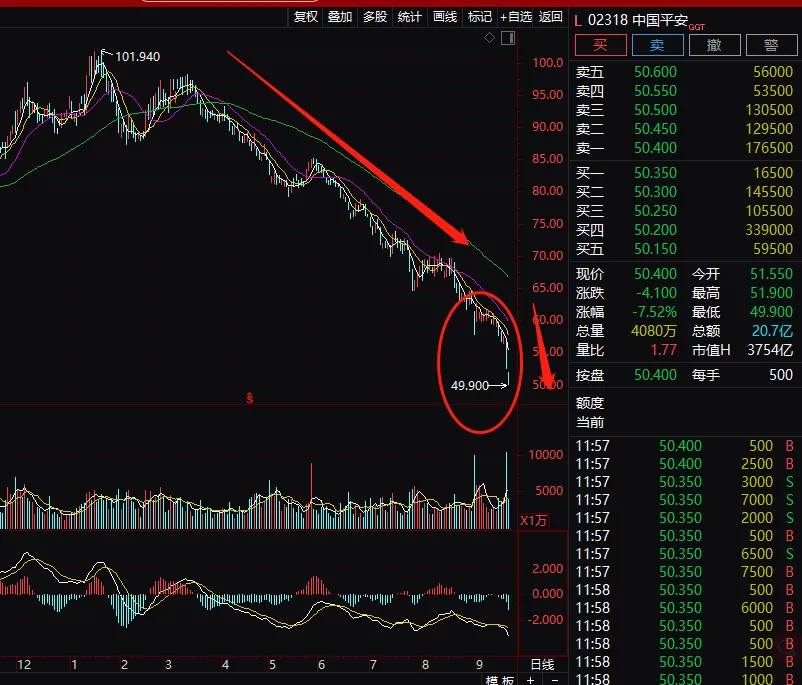
Task: Click the red S marker on chart
Action: 249,398
